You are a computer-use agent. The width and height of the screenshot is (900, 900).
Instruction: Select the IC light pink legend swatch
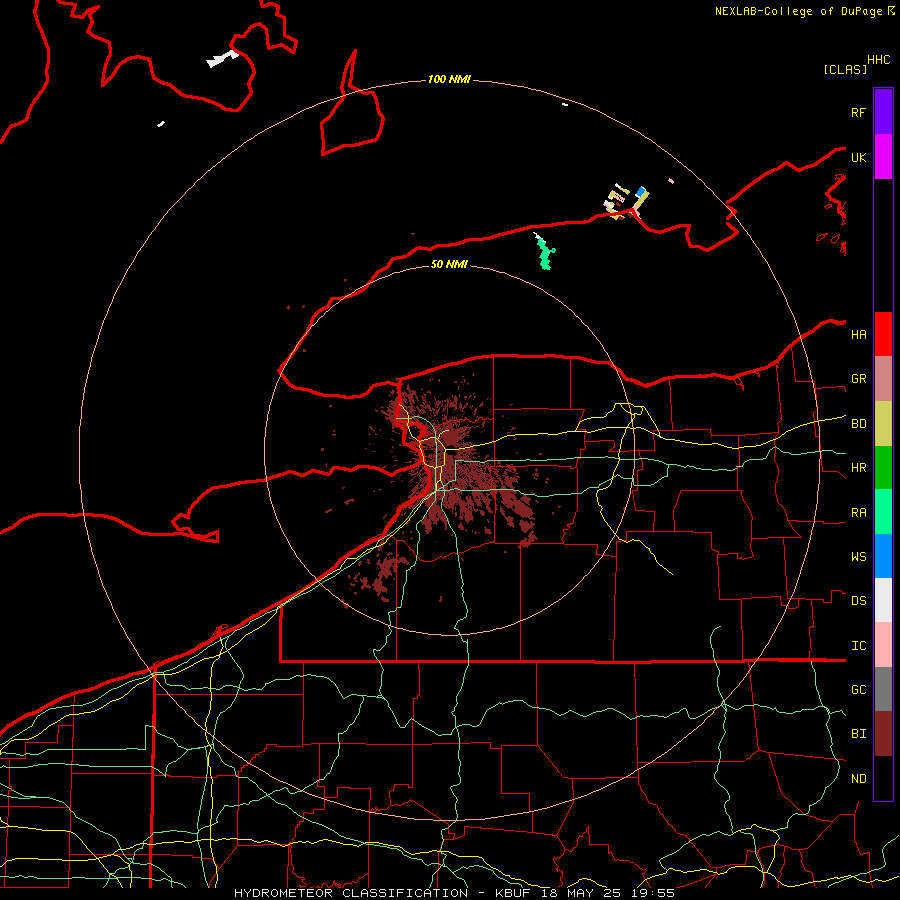[x=883, y=645]
